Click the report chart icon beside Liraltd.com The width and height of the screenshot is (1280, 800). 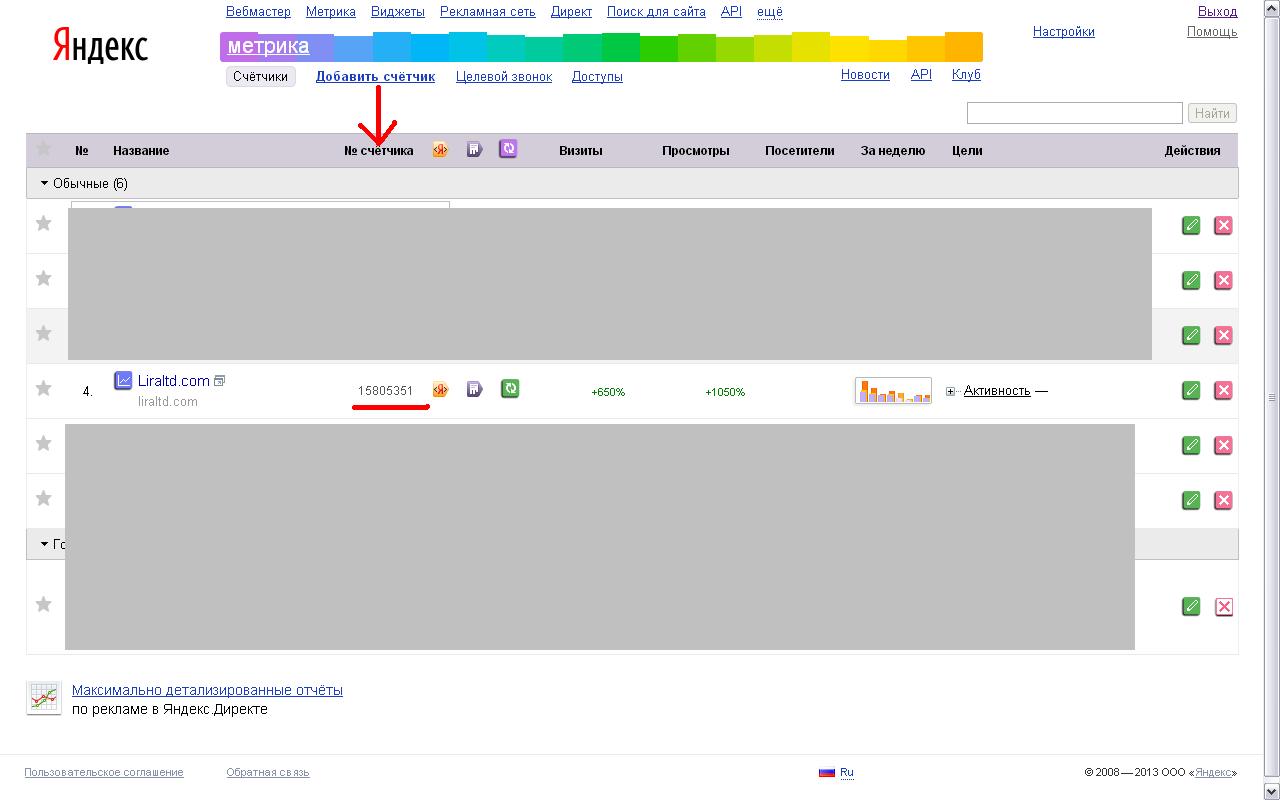pos(123,380)
